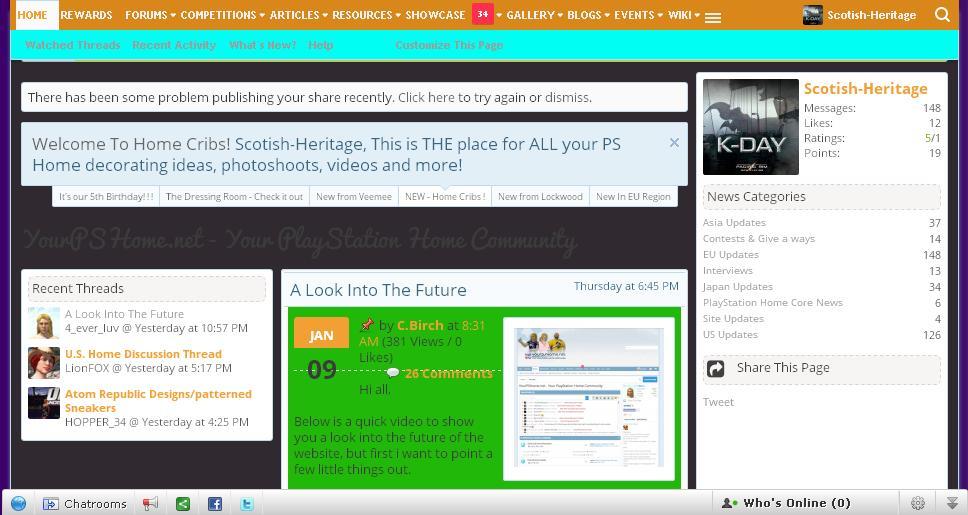Image resolution: width=968 pixels, height=515 pixels.
Task: Open the search magnifier icon in header
Action: coord(942,14)
